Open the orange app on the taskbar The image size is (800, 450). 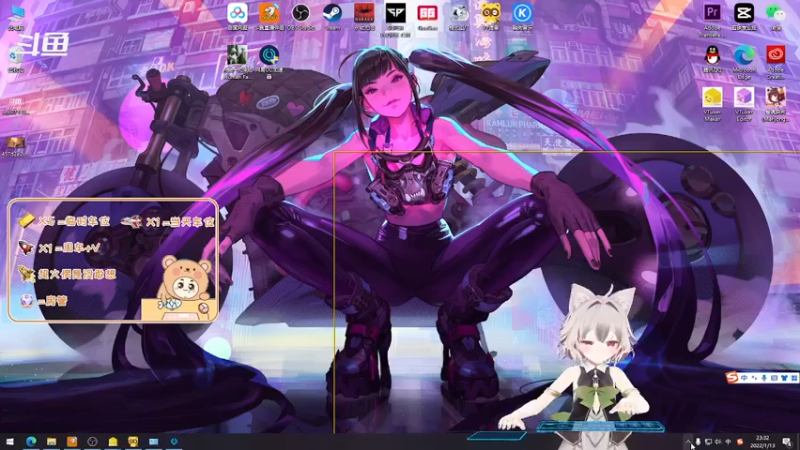(x=72, y=441)
